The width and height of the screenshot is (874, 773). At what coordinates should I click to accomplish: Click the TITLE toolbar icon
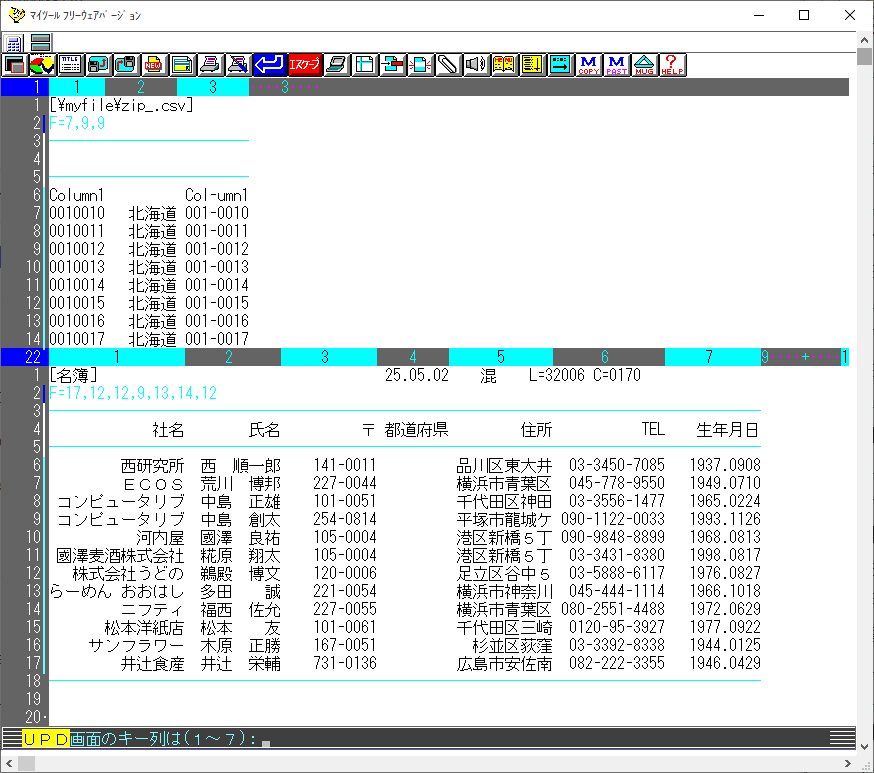click(70, 65)
